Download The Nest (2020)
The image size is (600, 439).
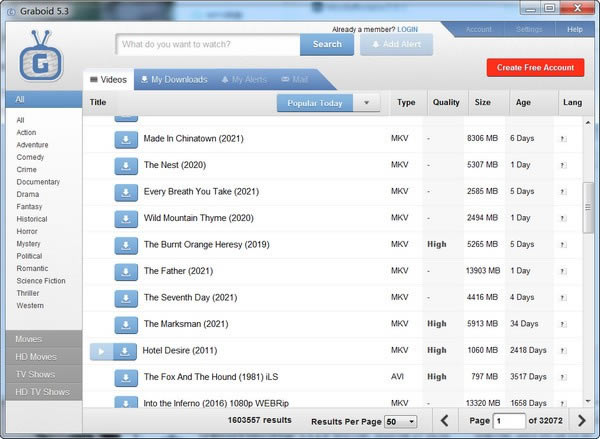(x=126, y=165)
